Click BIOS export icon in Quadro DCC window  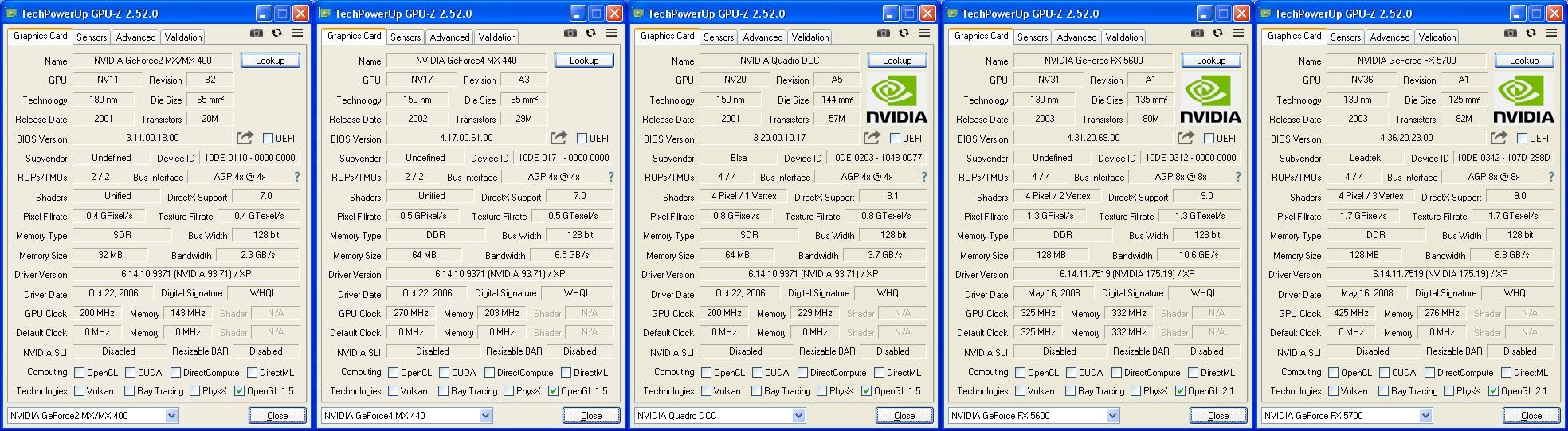[872, 138]
